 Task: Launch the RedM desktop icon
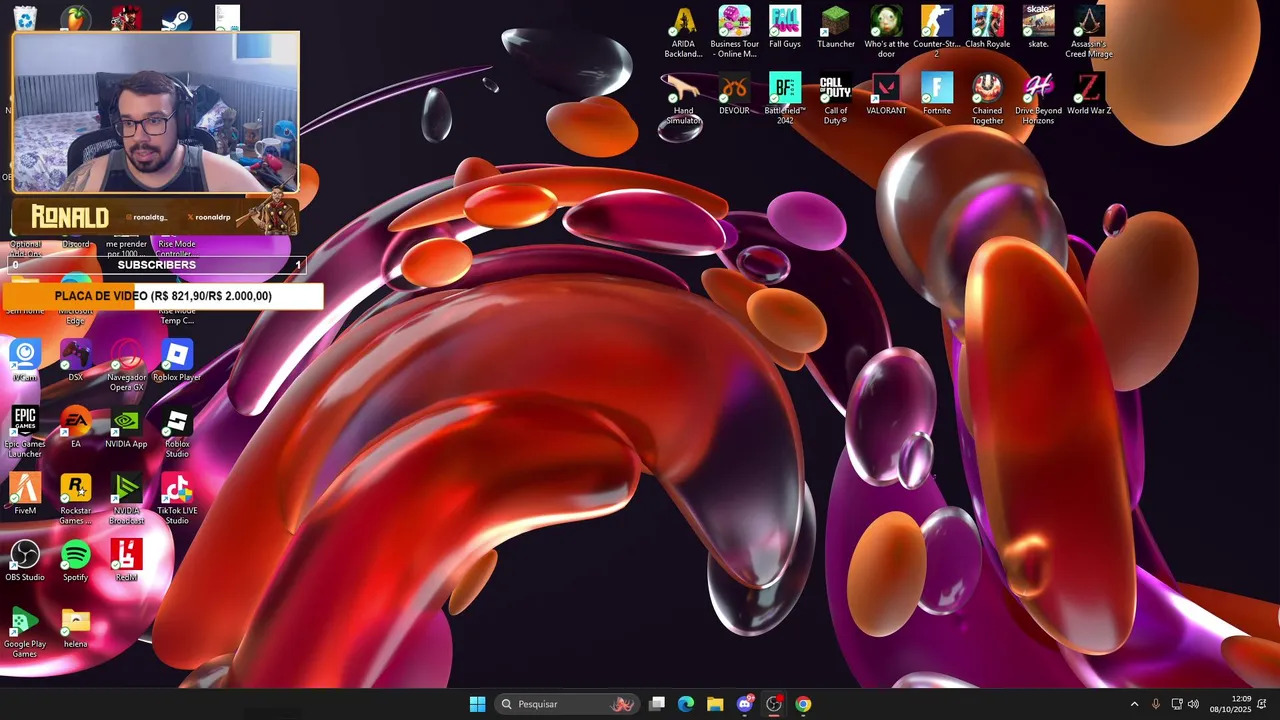pyautogui.click(x=126, y=560)
